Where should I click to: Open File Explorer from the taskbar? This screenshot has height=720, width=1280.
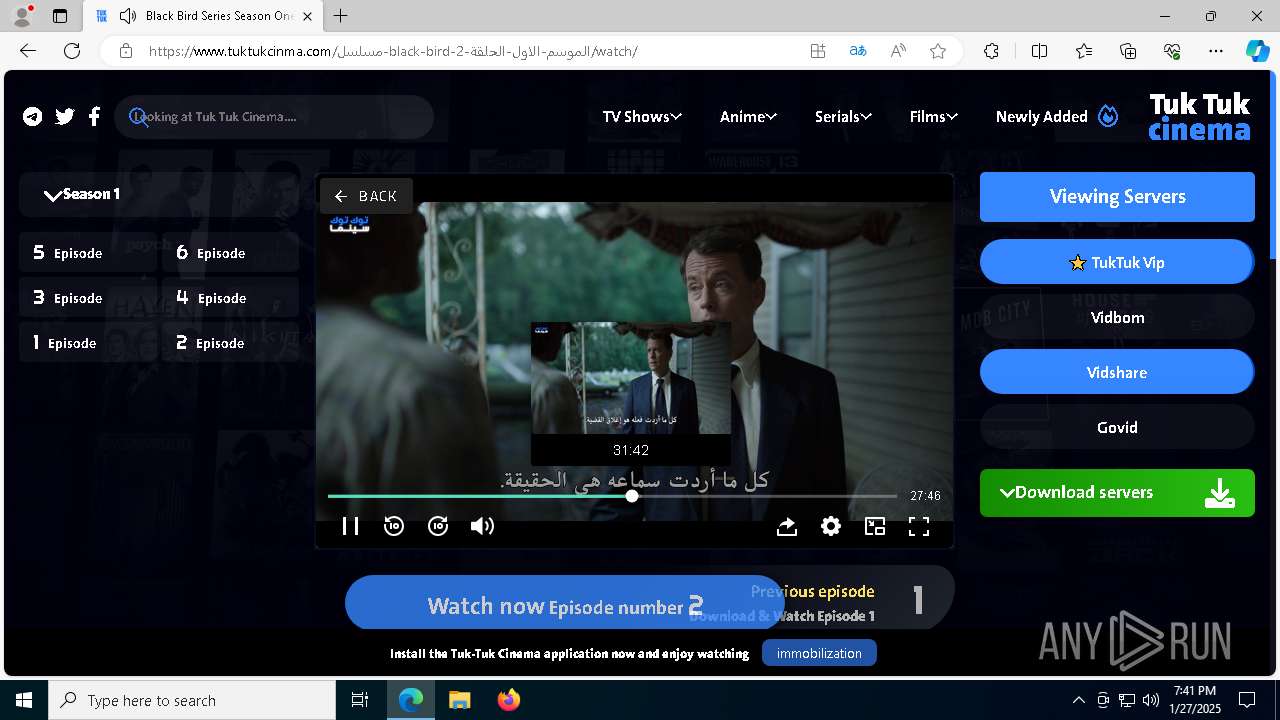coord(460,700)
